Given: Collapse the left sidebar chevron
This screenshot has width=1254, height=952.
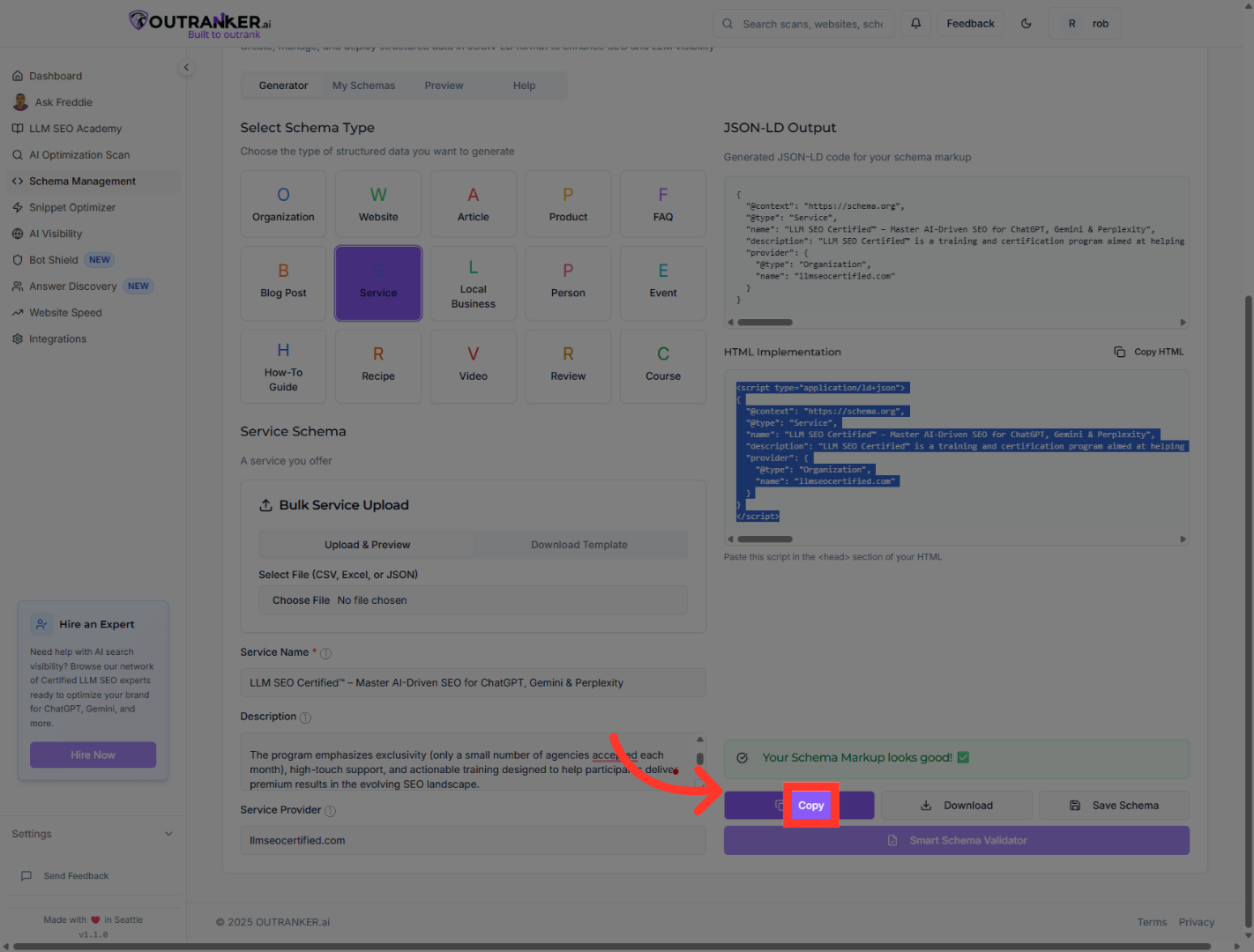Looking at the screenshot, I should point(186,68).
